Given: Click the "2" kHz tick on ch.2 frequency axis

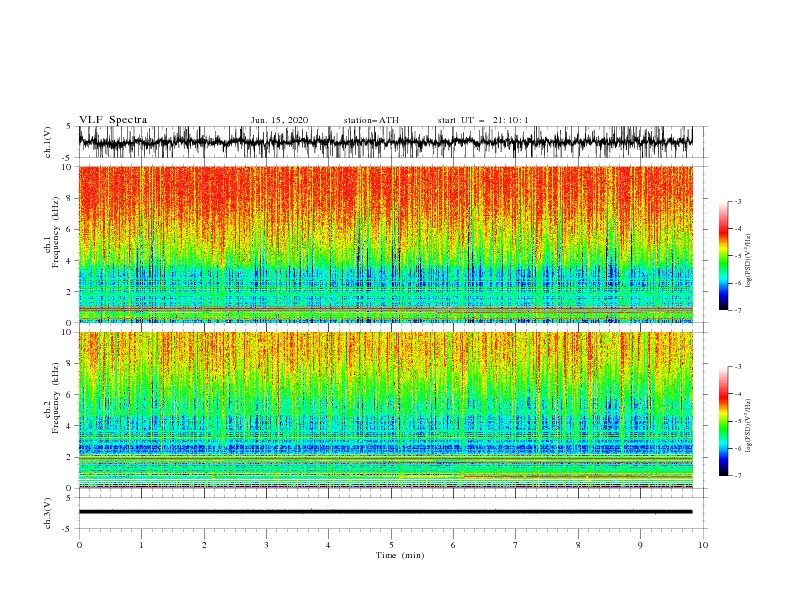Looking at the screenshot, I should pyautogui.click(x=70, y=457).
